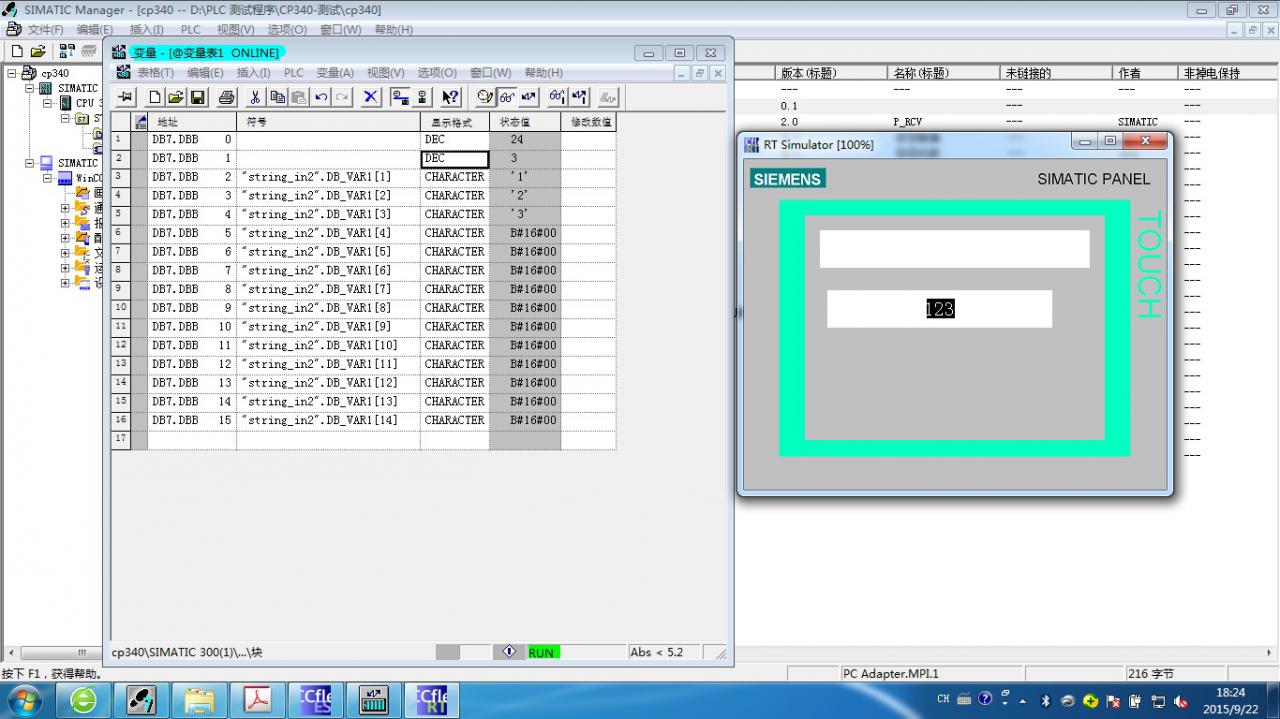Click the CPU operating mode icon in variable toolbar
1280x719 pixels.
point(422,97)
